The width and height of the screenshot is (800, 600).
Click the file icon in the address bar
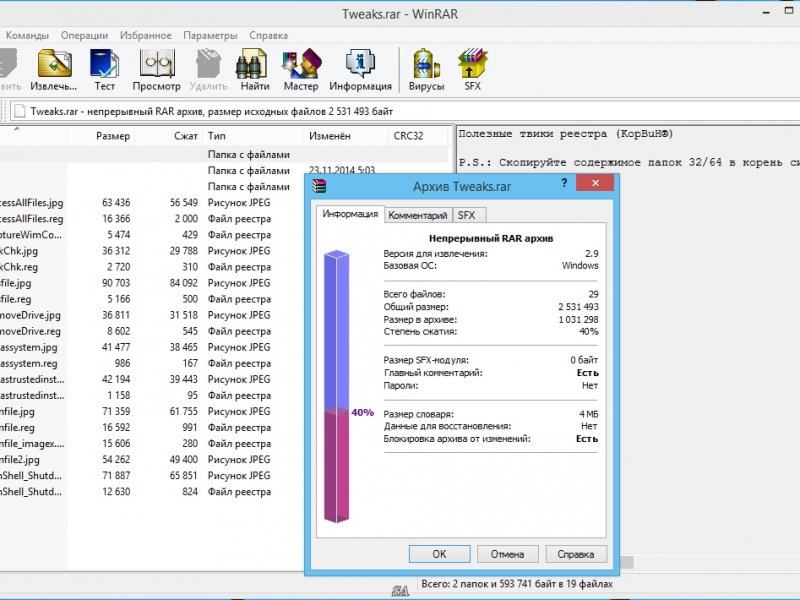(19, 111)
